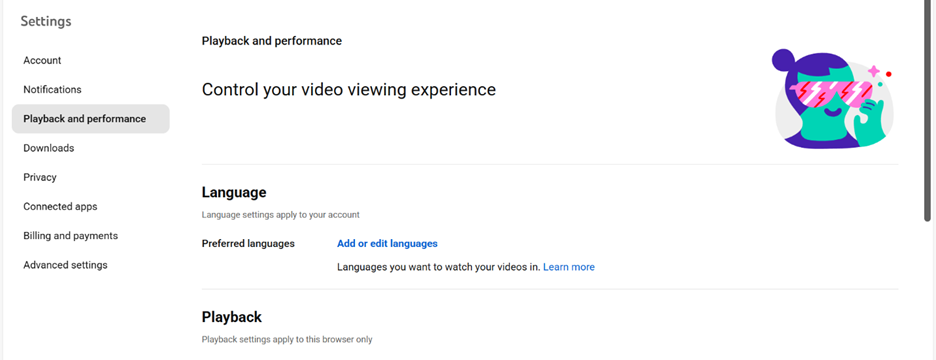This screenshot has width=936, height=360.
Task: Click the sunglasses character illustration
Action: pos(833,99)
